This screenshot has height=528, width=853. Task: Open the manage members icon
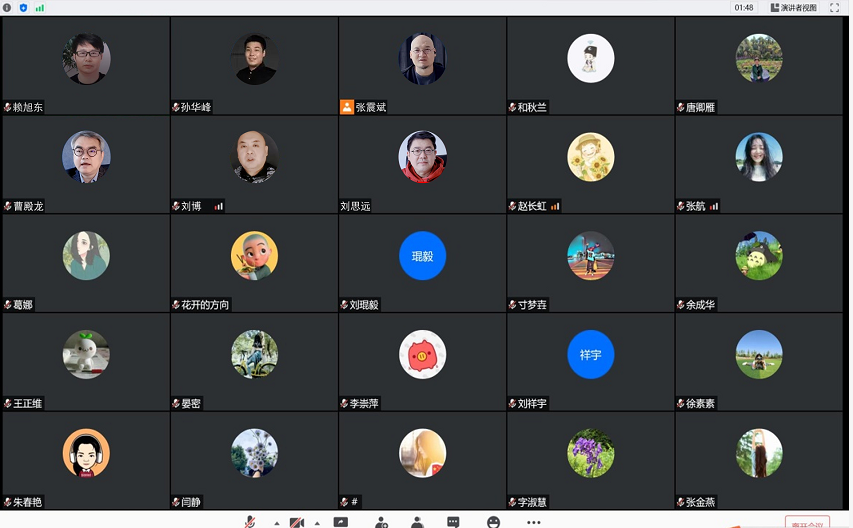[417, 523]
